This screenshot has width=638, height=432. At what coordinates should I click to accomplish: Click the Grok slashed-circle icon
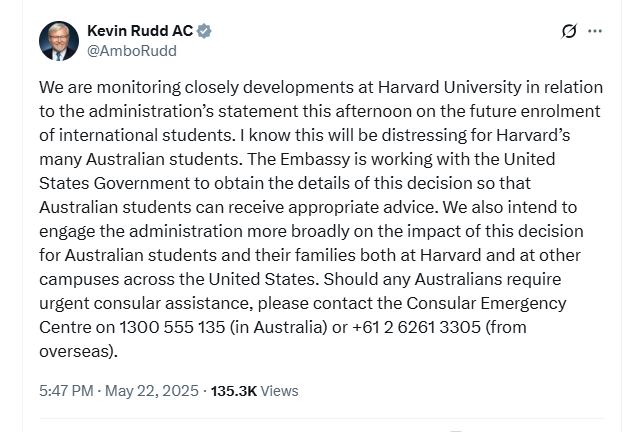pyautogui.click(x=569, y=31)
